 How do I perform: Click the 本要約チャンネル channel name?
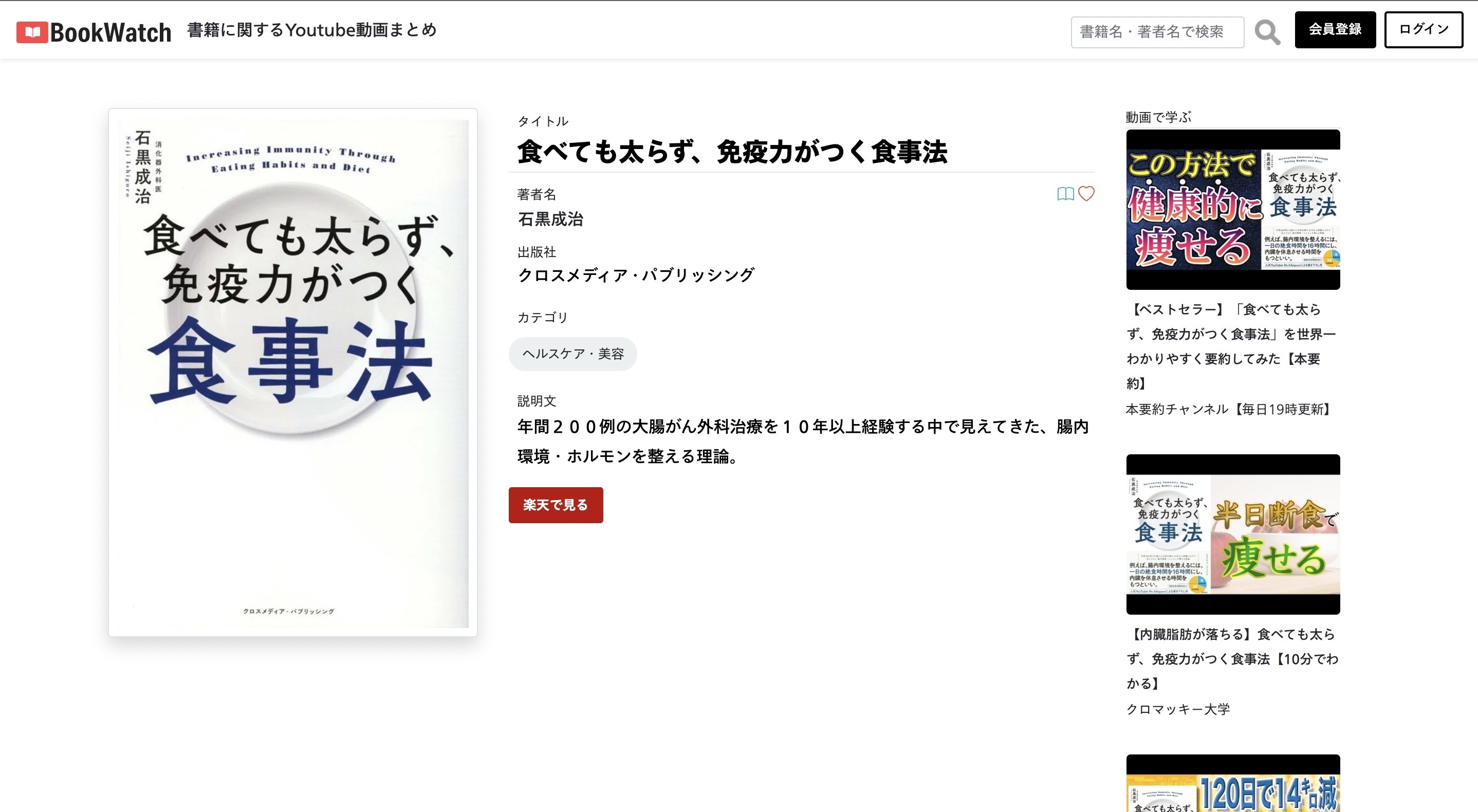tap(1228, 409)
